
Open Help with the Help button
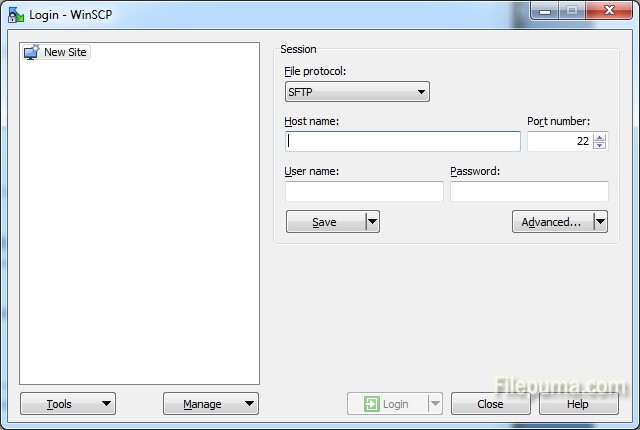point(578,404)
